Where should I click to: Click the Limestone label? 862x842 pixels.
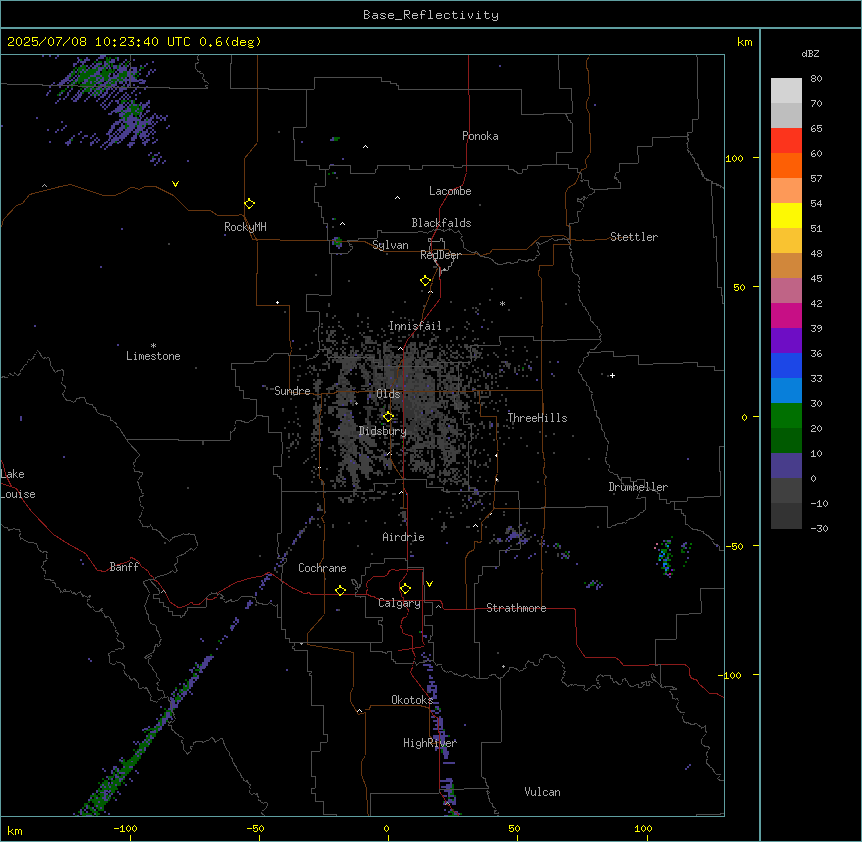(153, 356)
